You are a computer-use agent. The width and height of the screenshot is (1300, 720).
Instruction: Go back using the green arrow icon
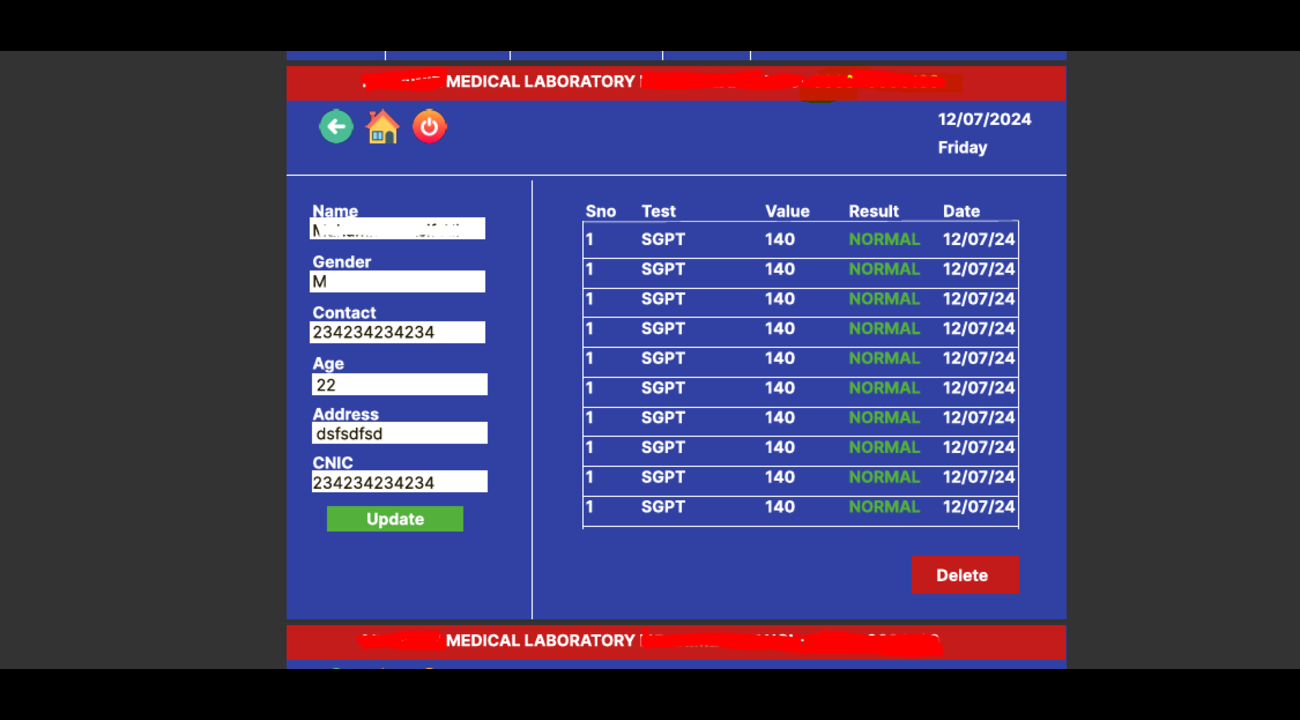coord(336,127)
